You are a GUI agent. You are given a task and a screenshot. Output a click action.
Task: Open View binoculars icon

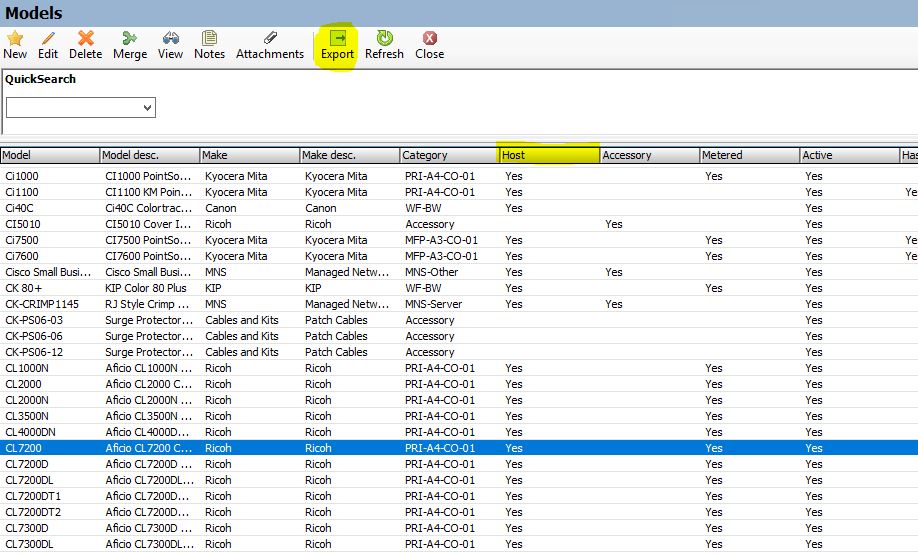click(x=170, y=39)
